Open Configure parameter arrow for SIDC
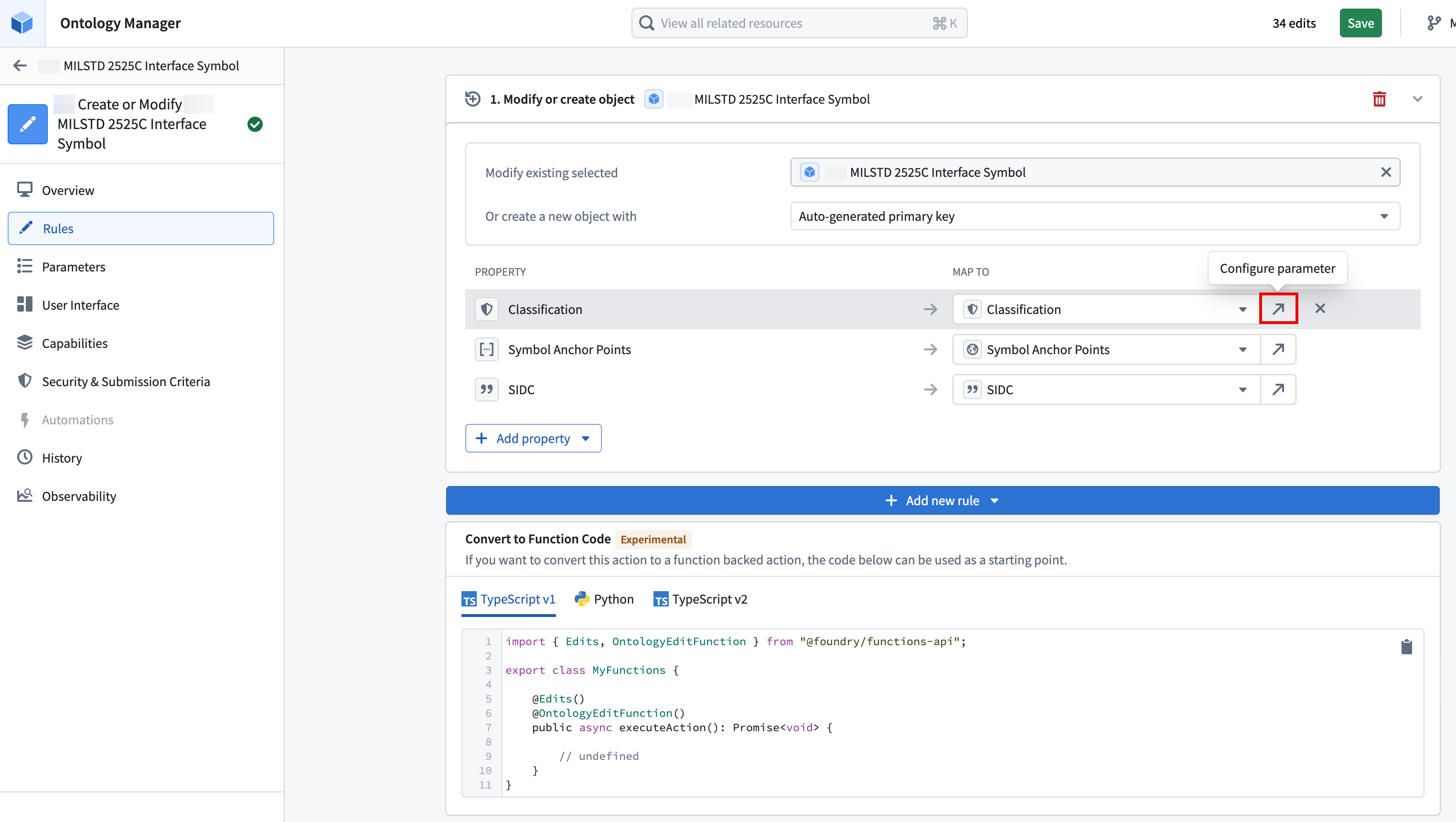1456x822 pixels. tap(1278, 389)
